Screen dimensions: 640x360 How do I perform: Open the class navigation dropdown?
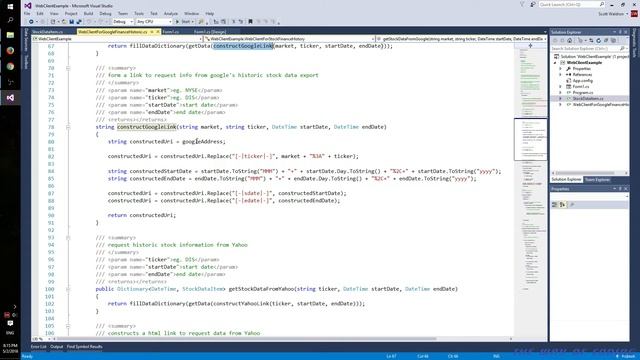[289, 39]
